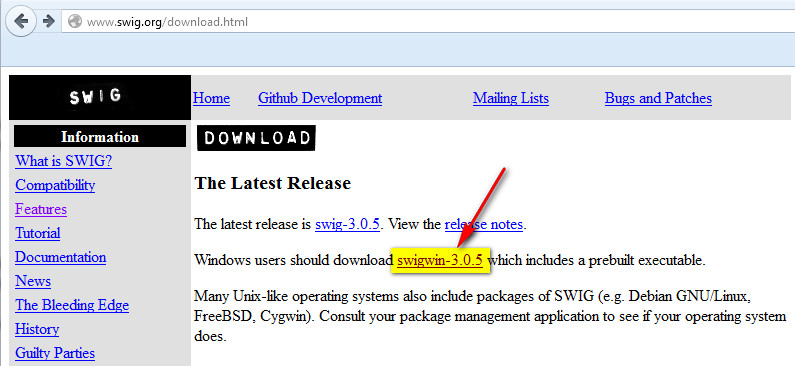Click The Latest Release heading
This screenshot has height=366, width=795.
click(273, 183)
